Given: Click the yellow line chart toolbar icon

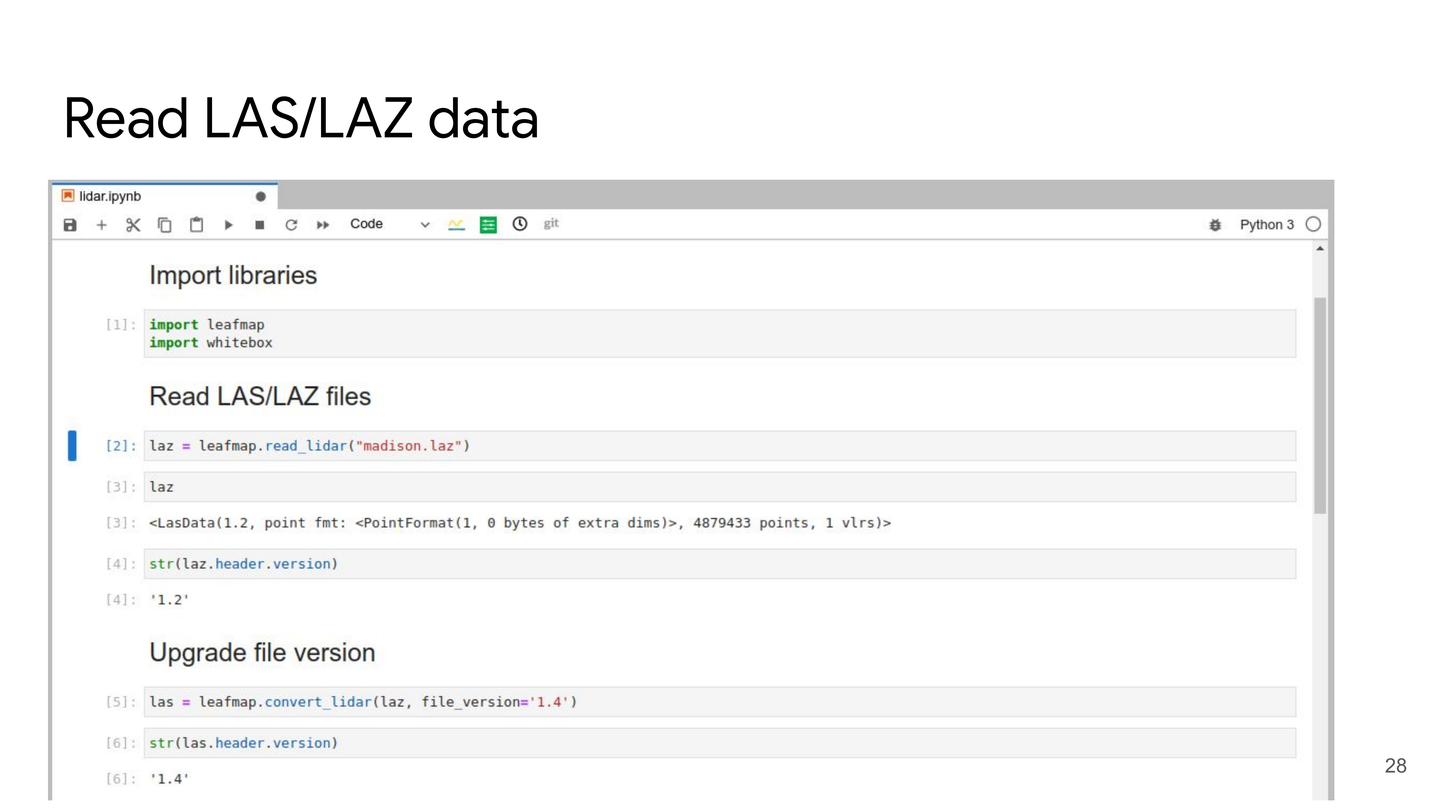Looking at the screenshot, I should pyautogui.click(x=456, y=225).
